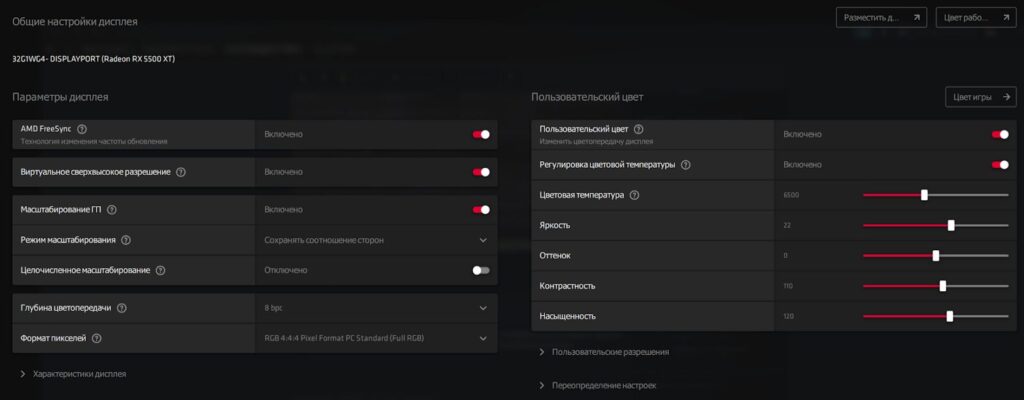
Task: Click the help icon next to AMD FreeSync
Action: click(82, 129)
